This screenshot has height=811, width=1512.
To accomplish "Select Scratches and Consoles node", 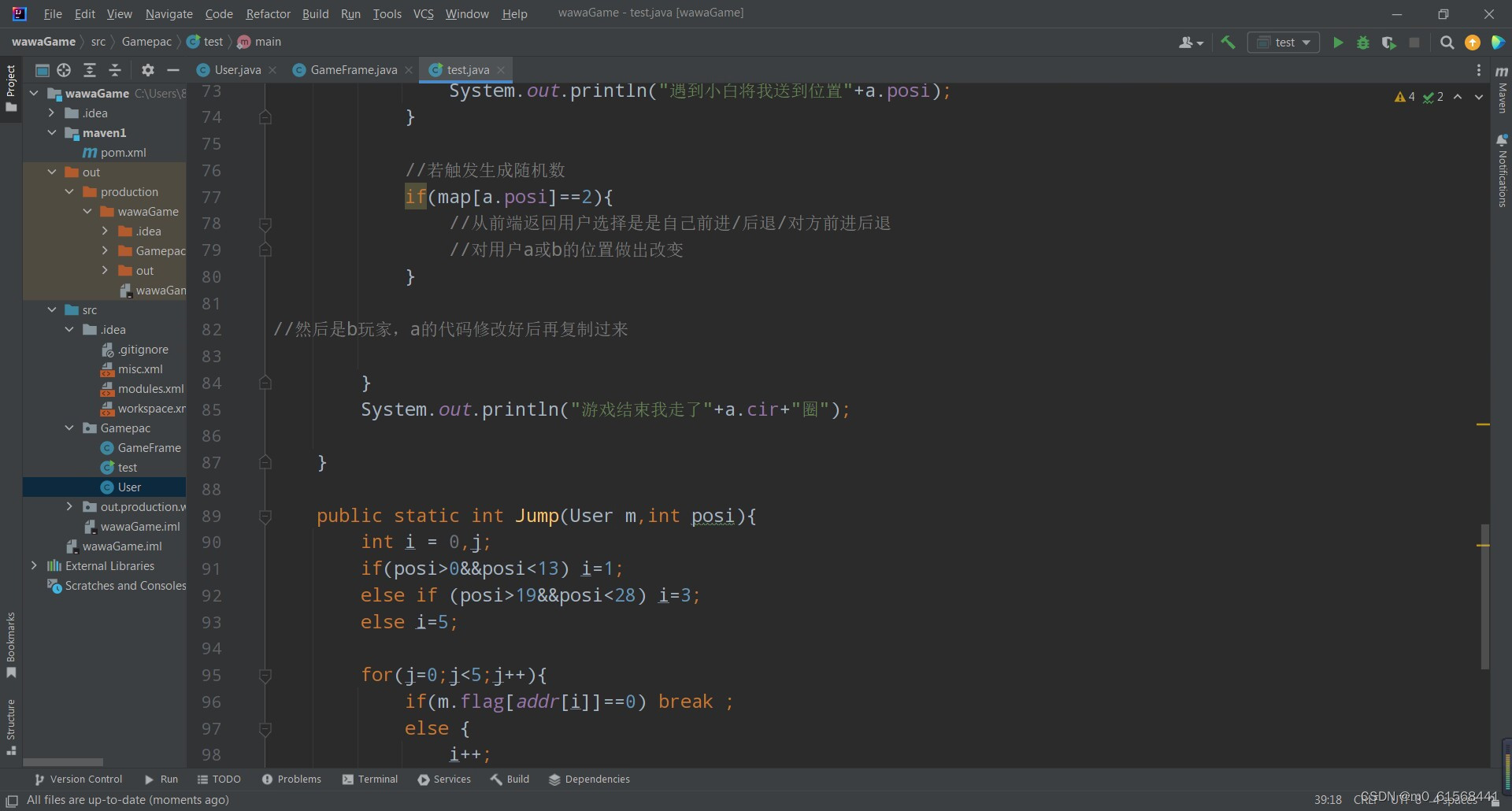I will [x=117, y=585].
